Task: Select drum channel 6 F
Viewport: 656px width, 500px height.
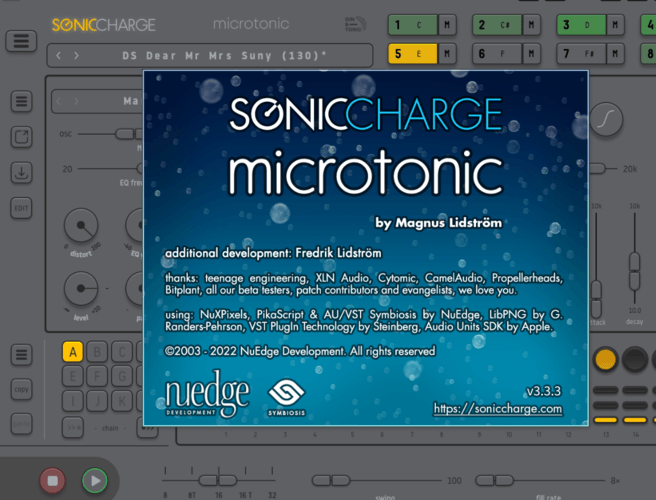Action: click(497, 54)
